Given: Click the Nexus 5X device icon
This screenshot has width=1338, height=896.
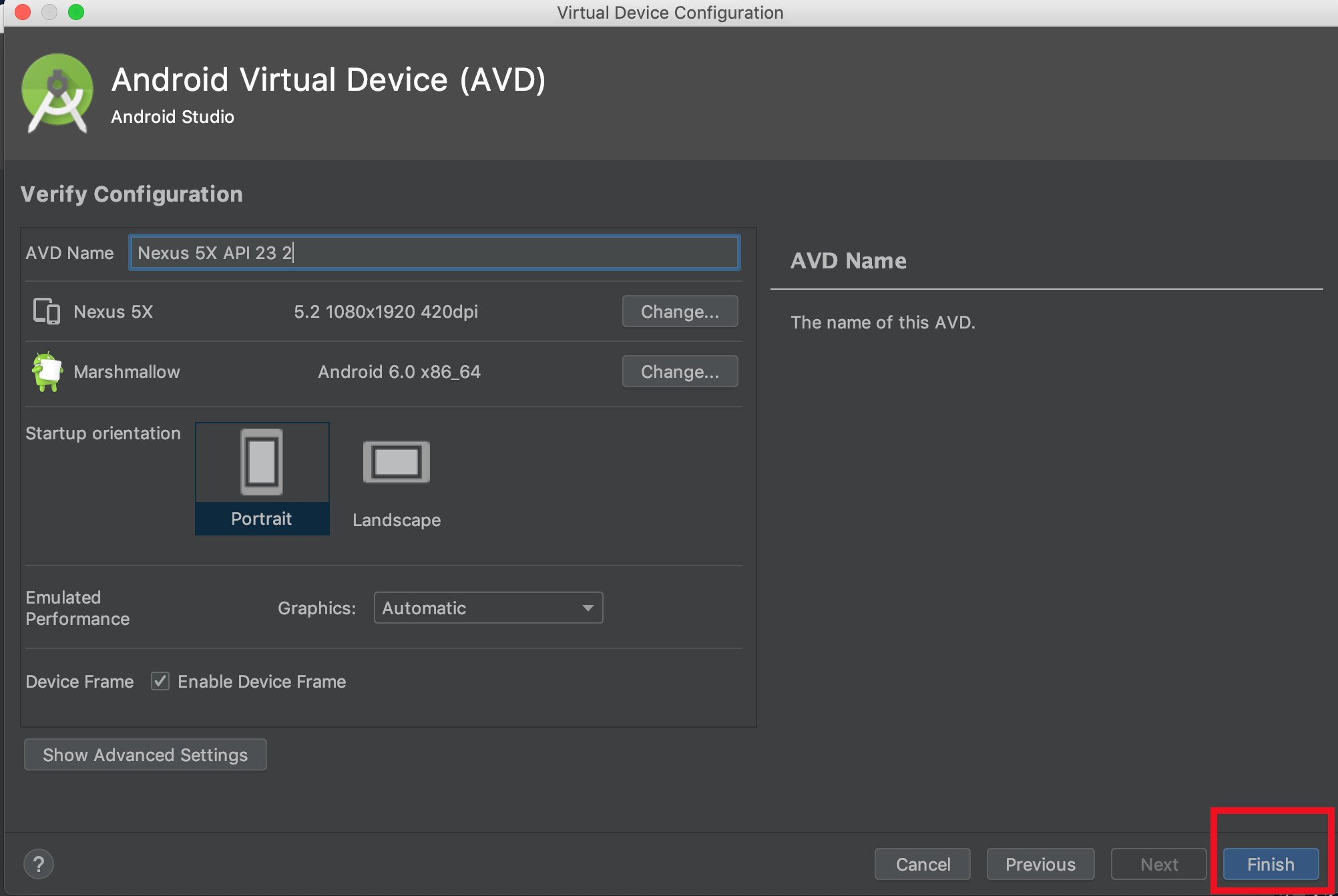Looking at the screenshot, I should click(47, 311).
